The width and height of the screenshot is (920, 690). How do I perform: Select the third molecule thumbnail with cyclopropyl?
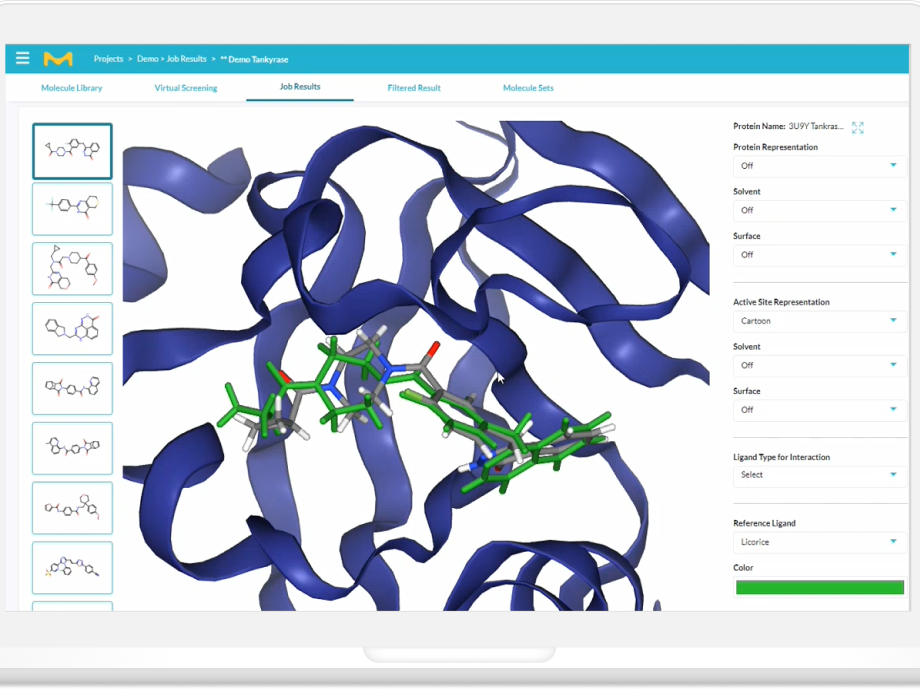coord(72,269)
